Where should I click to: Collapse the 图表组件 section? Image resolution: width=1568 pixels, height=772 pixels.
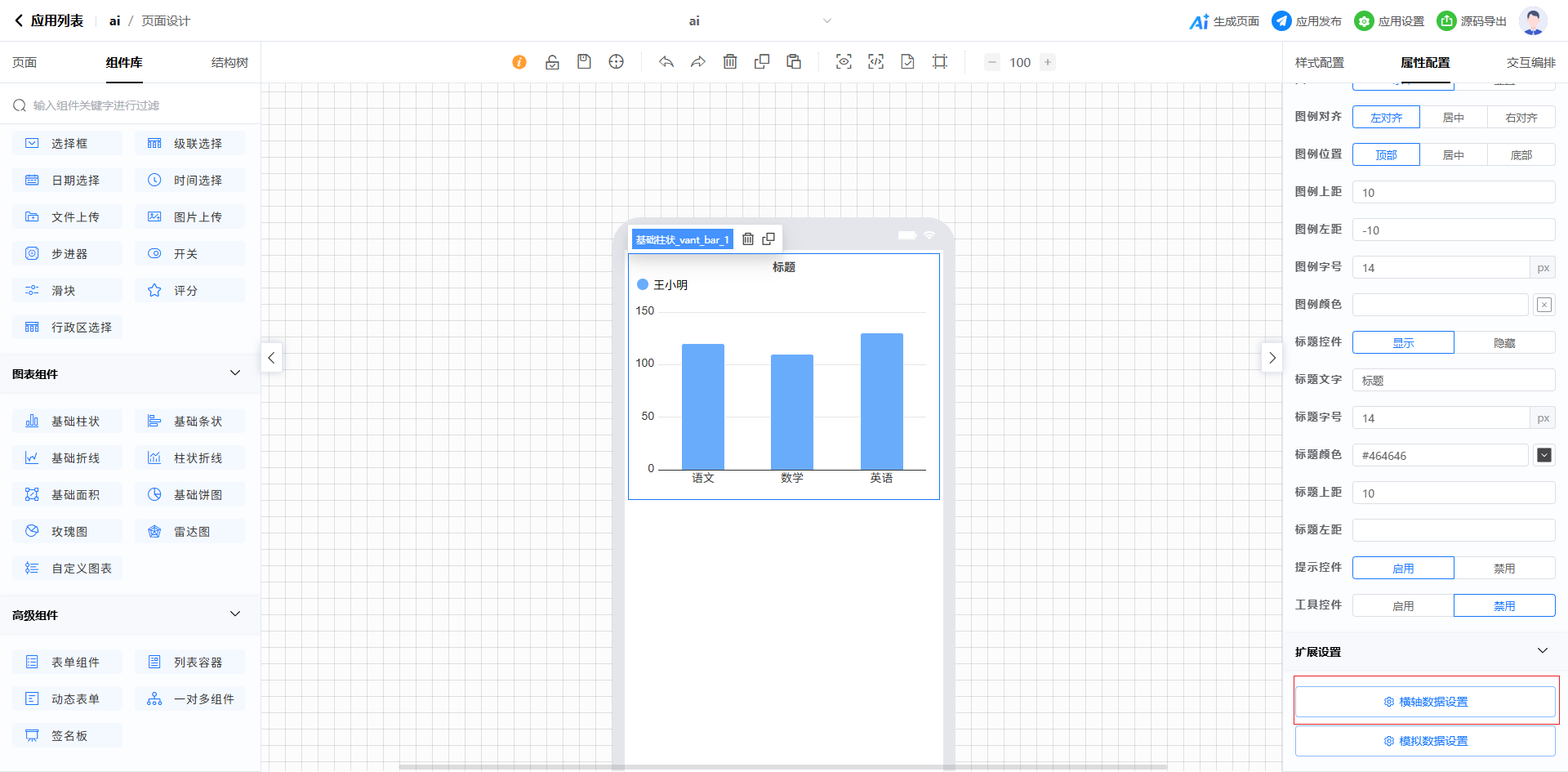coord(235,373)
